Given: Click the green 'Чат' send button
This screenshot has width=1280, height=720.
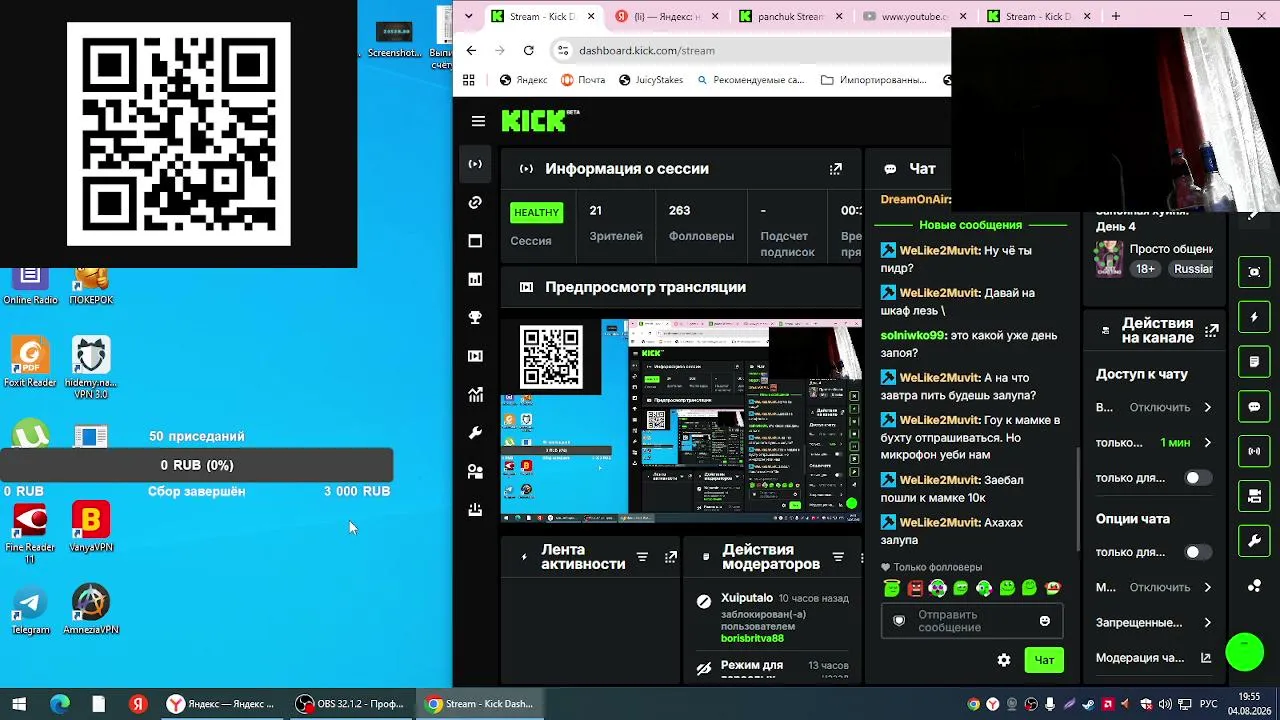Looking at the screenshot, I should pyautogui.click(x=1044, y=660).
